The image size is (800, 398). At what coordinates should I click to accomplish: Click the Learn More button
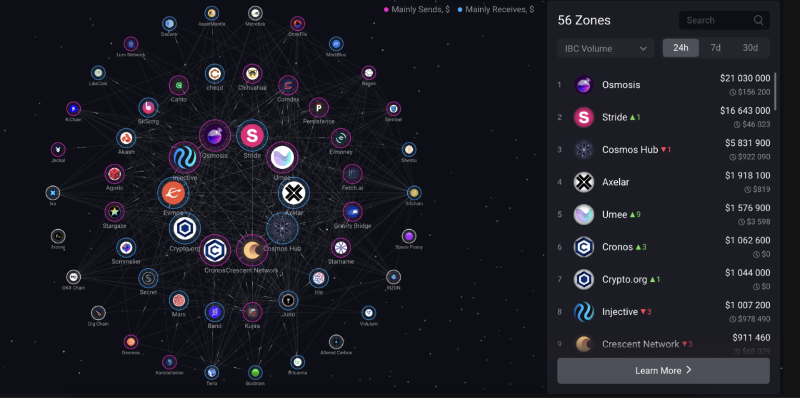pos(663,370)
